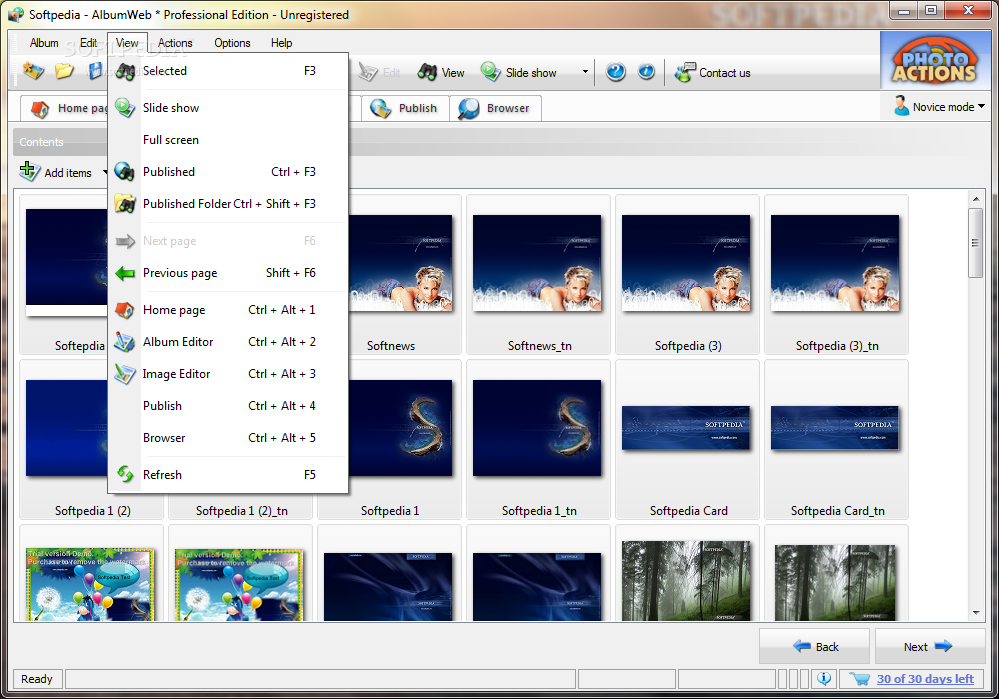
Task: Click the Photo Actions logo
Action: 934,61
